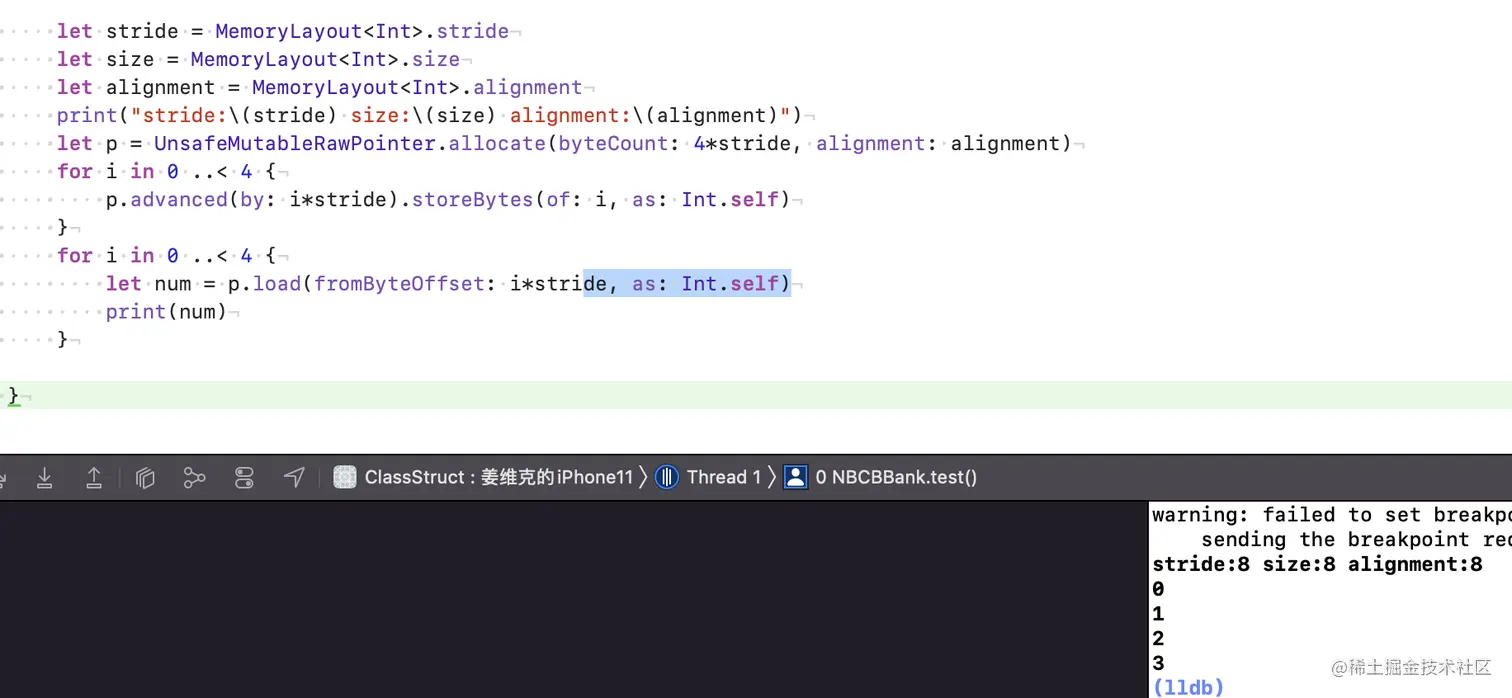Click the NBCBBank.test() frame person icon
Screen dimensions: 1512x698
(x=796, y=477)
